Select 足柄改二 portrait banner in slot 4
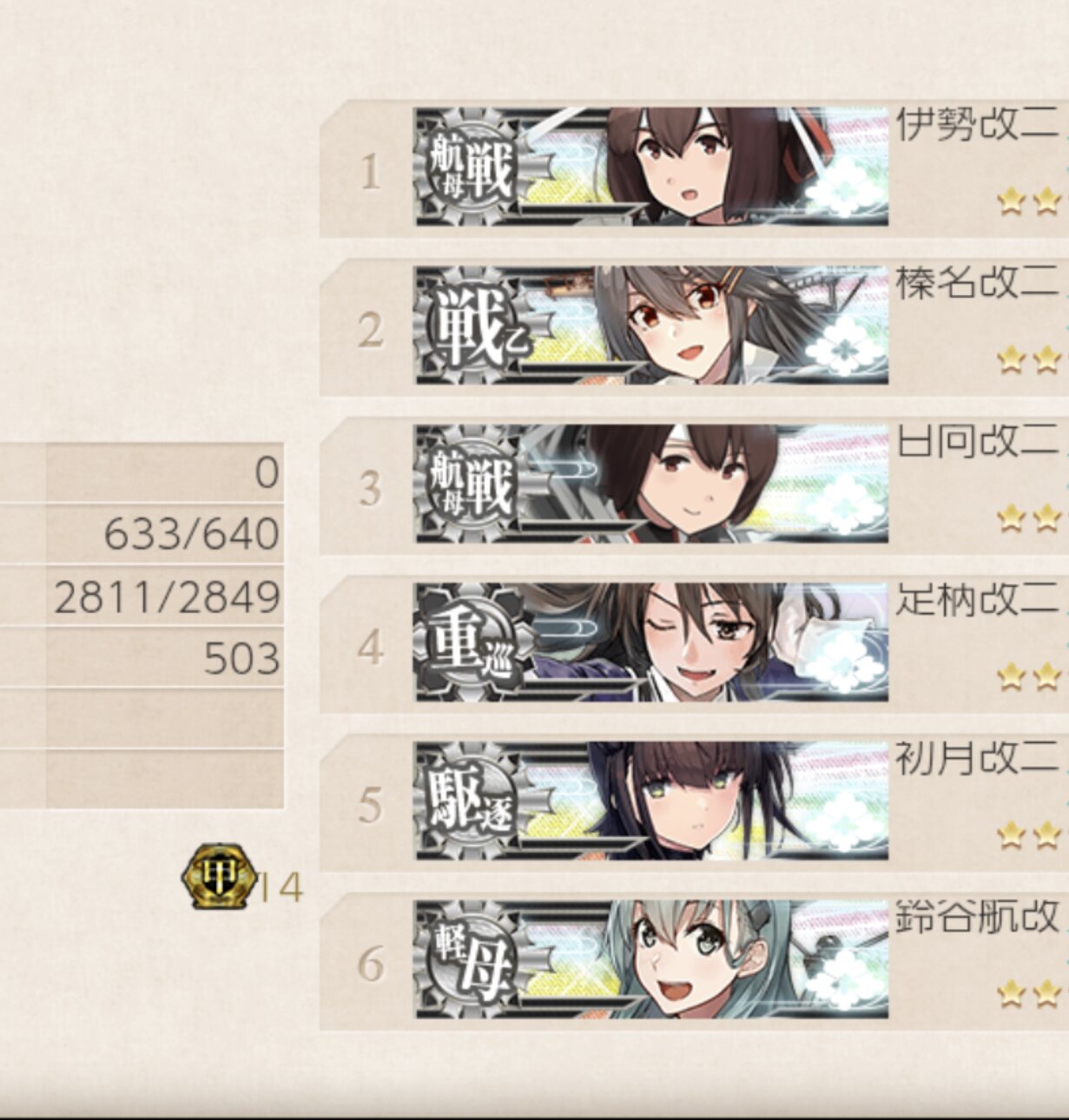 [651, 642]
